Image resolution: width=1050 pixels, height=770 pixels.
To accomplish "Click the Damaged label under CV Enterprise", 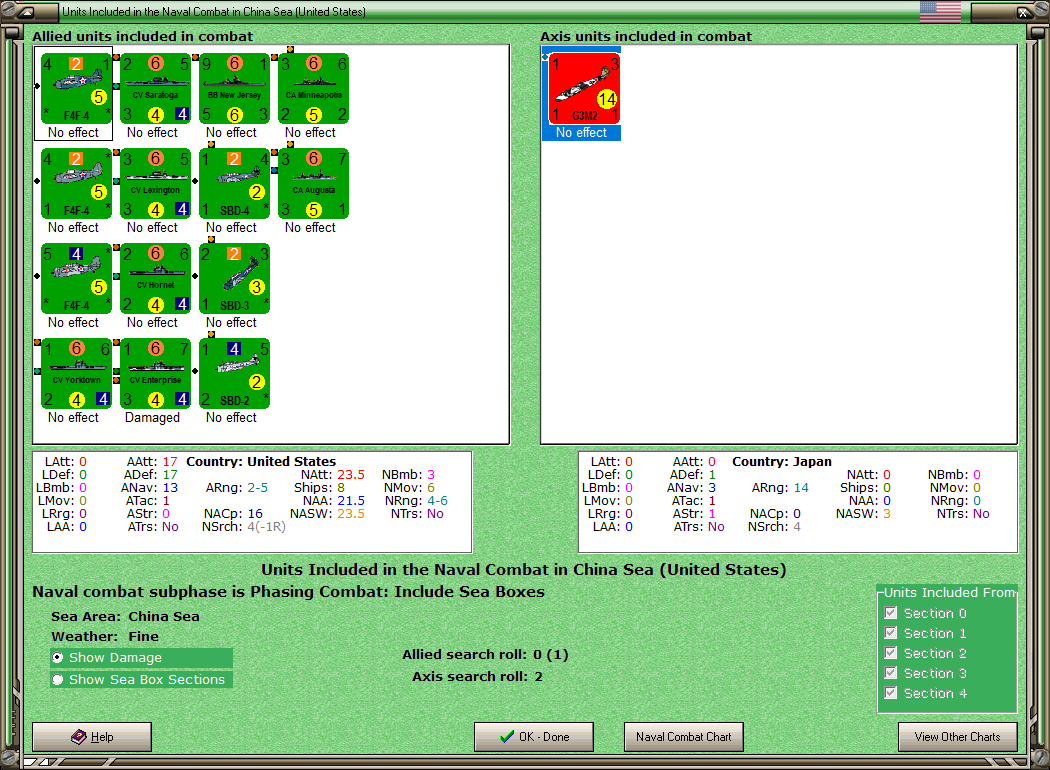I will pyautogui.click(x=152, y=418).
